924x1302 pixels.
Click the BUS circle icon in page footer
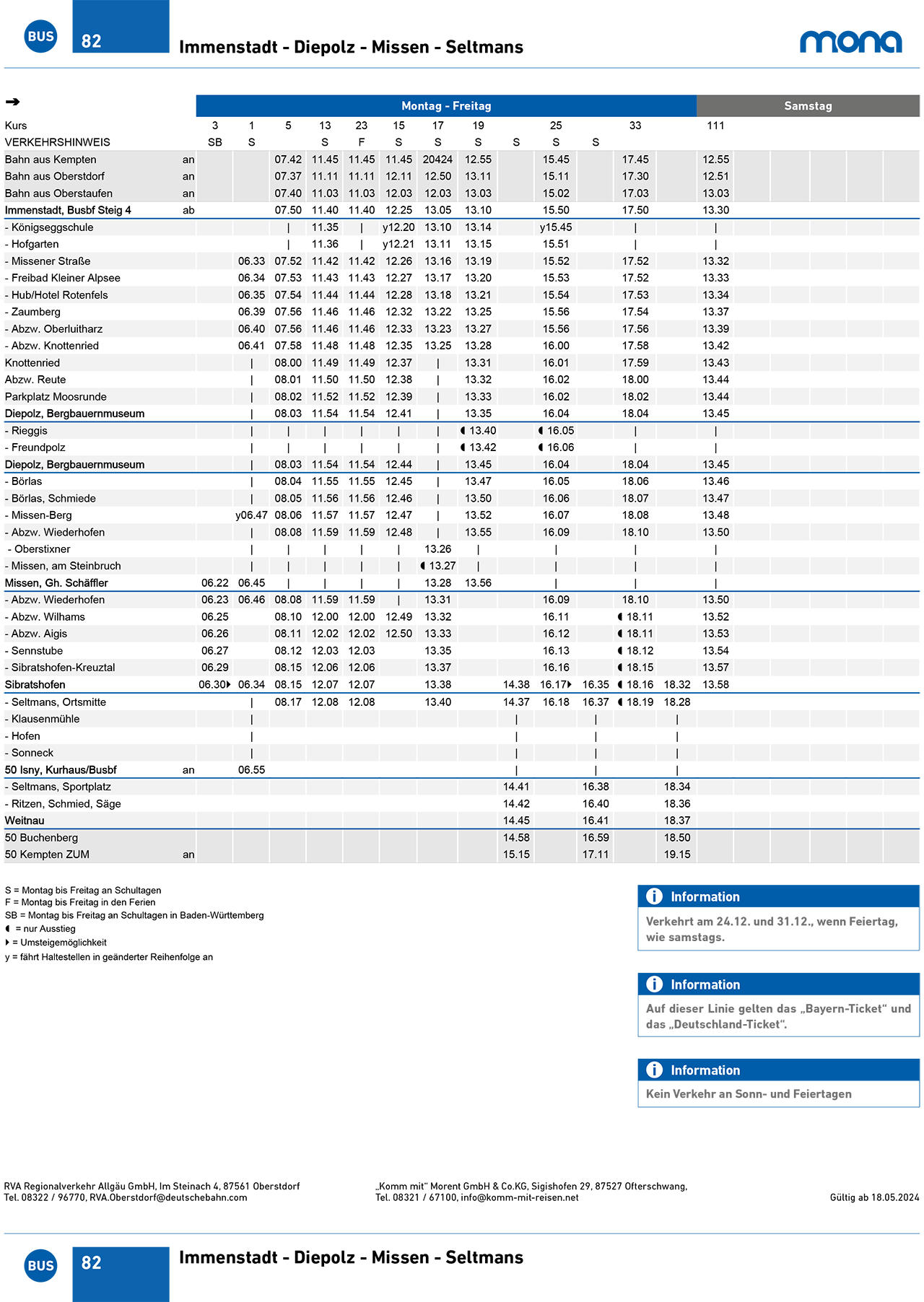point(40,1265)
